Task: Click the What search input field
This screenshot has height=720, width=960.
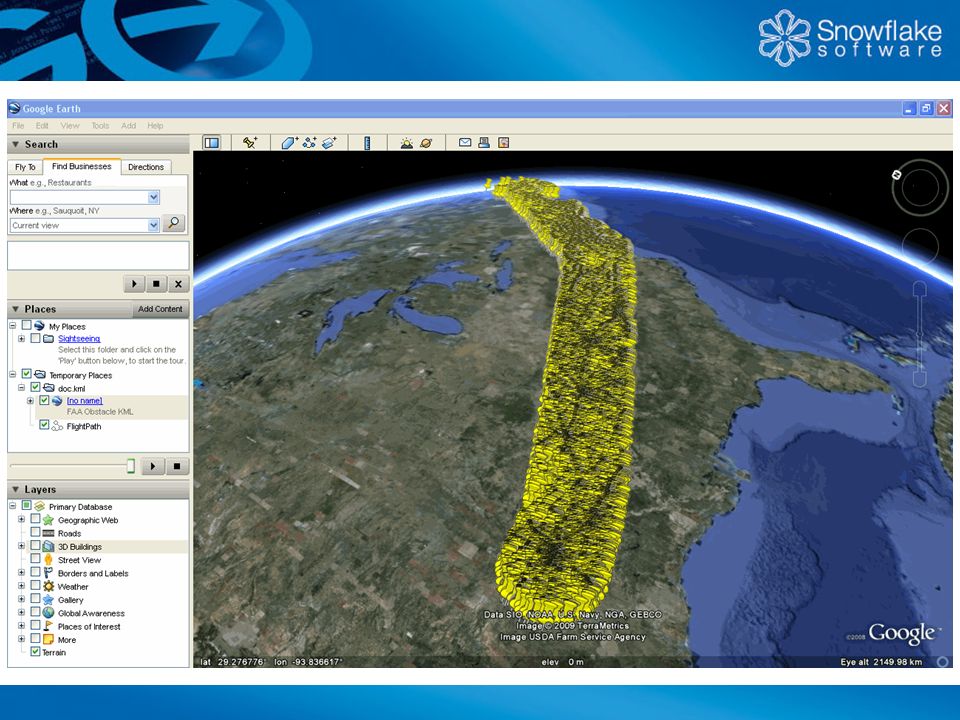Action: click(x=79, y=197)
